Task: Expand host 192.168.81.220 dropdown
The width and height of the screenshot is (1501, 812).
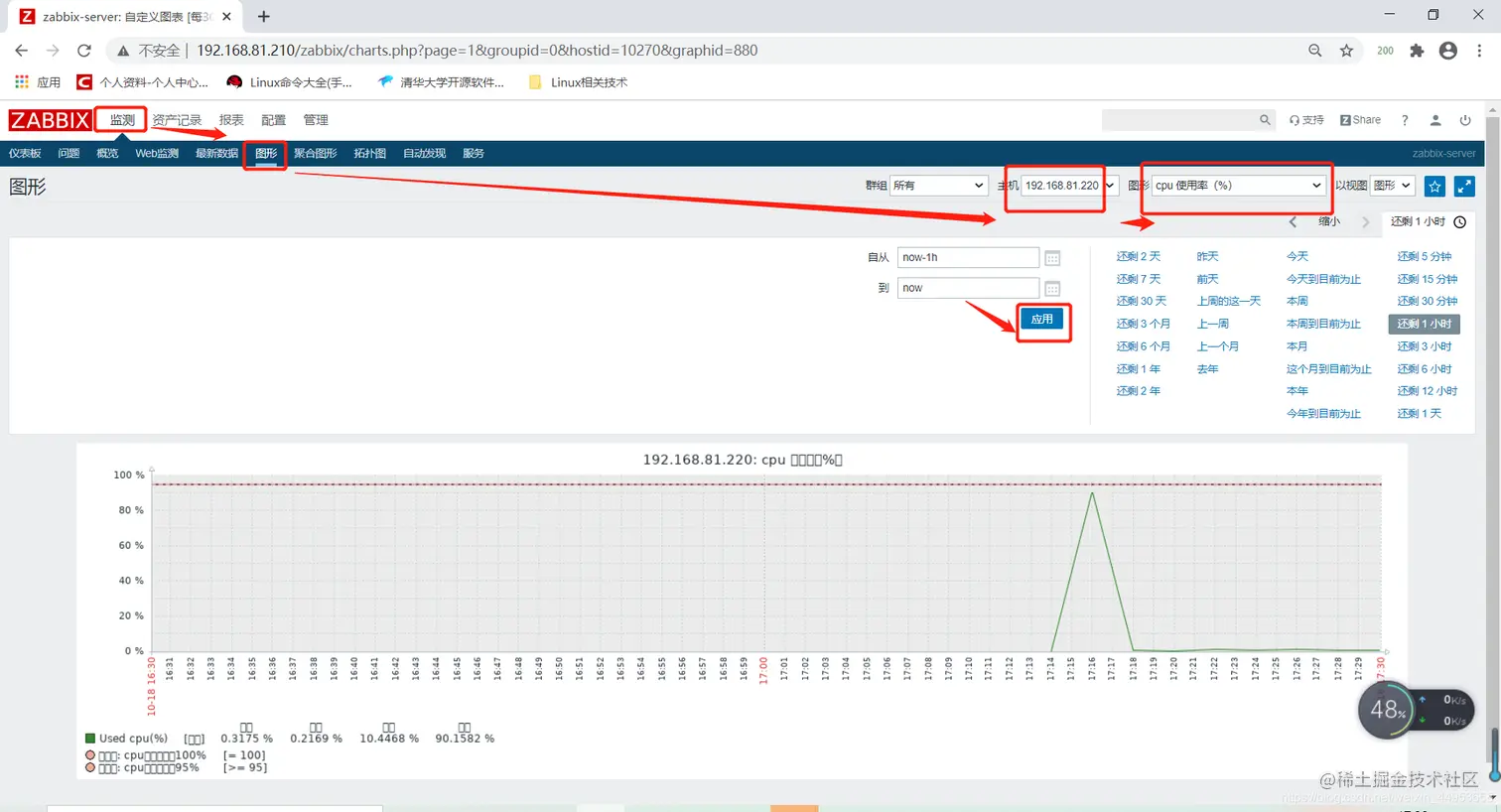Action: point(1069,186)
